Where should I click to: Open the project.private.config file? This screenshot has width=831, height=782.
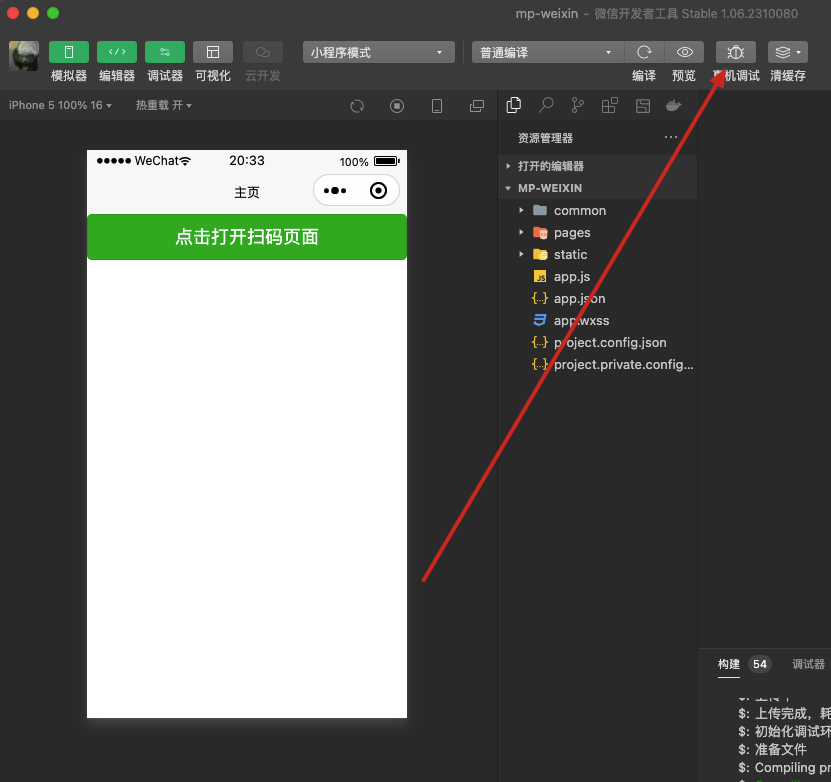(x=598, y=365)
